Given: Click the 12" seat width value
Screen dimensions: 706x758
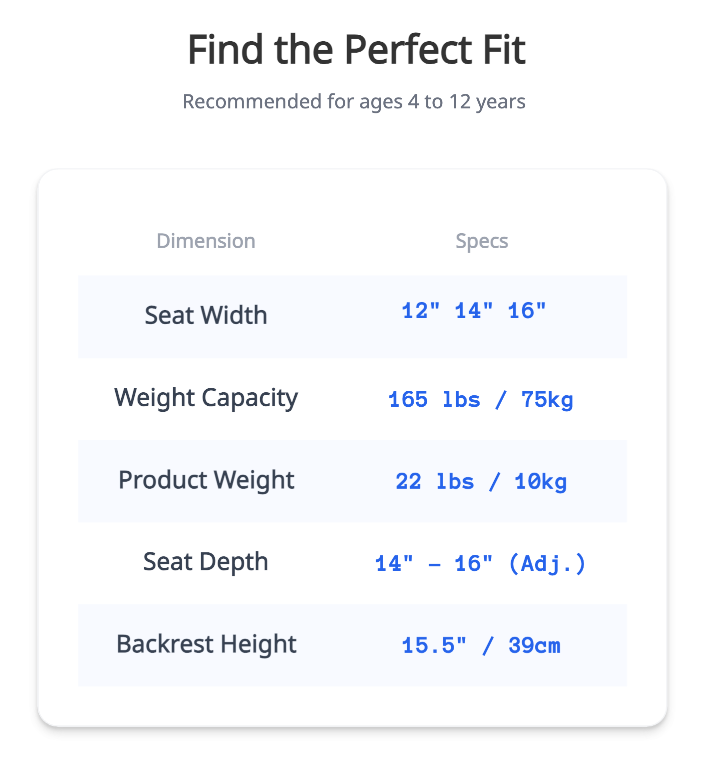Looking at the screenshot, I should click(421, 310).
